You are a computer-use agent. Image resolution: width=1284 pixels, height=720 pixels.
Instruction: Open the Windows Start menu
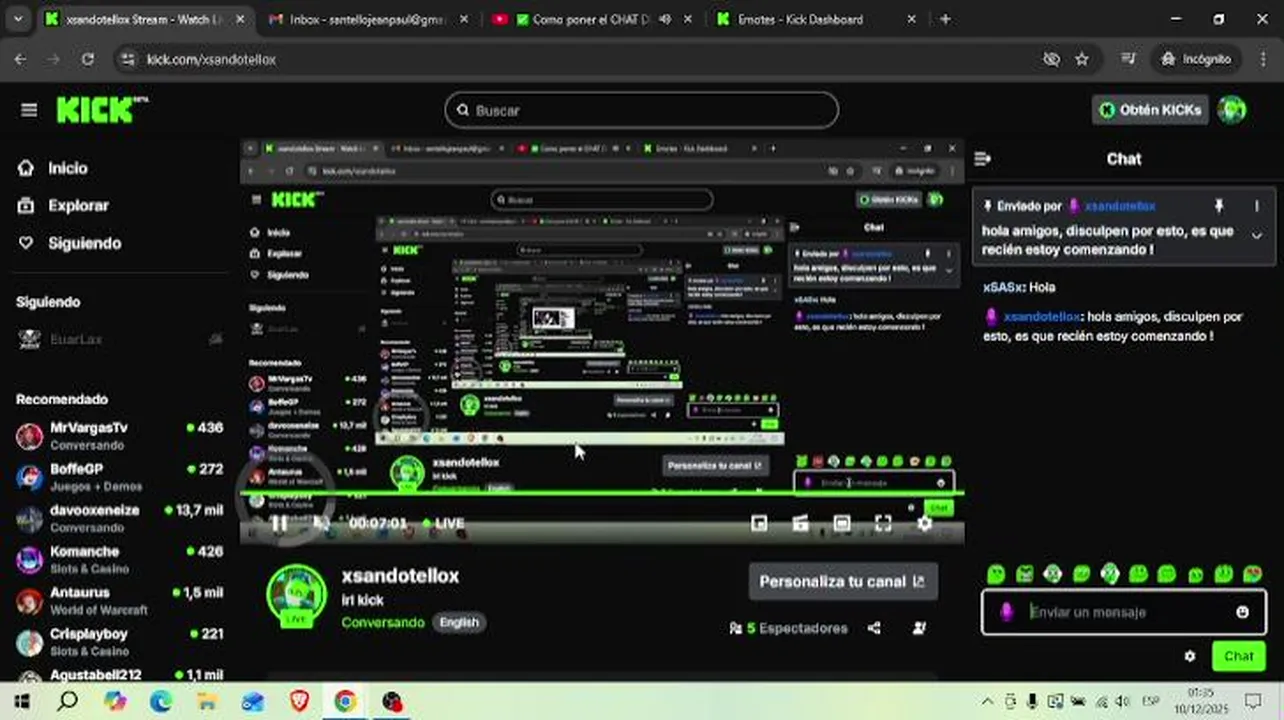21,701
